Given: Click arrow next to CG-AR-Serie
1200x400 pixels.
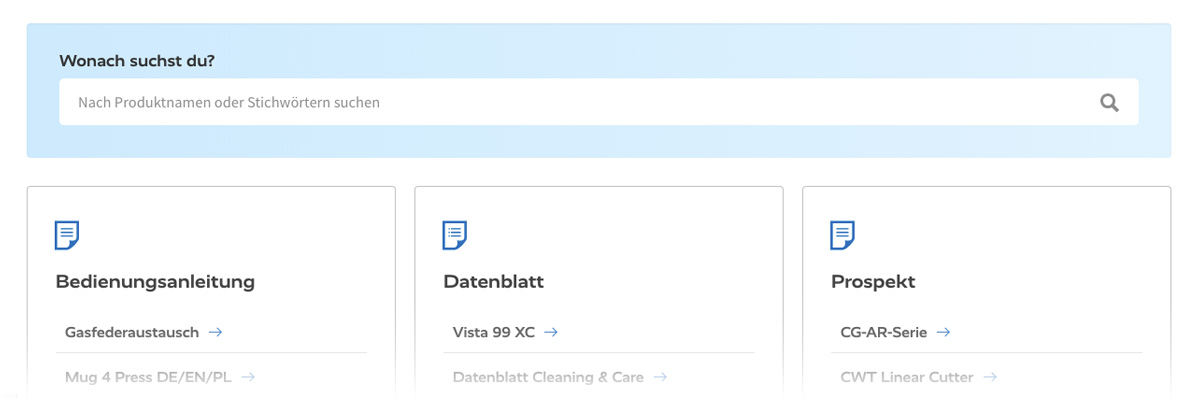Looking at the screenshot, I should pos(943,332).
